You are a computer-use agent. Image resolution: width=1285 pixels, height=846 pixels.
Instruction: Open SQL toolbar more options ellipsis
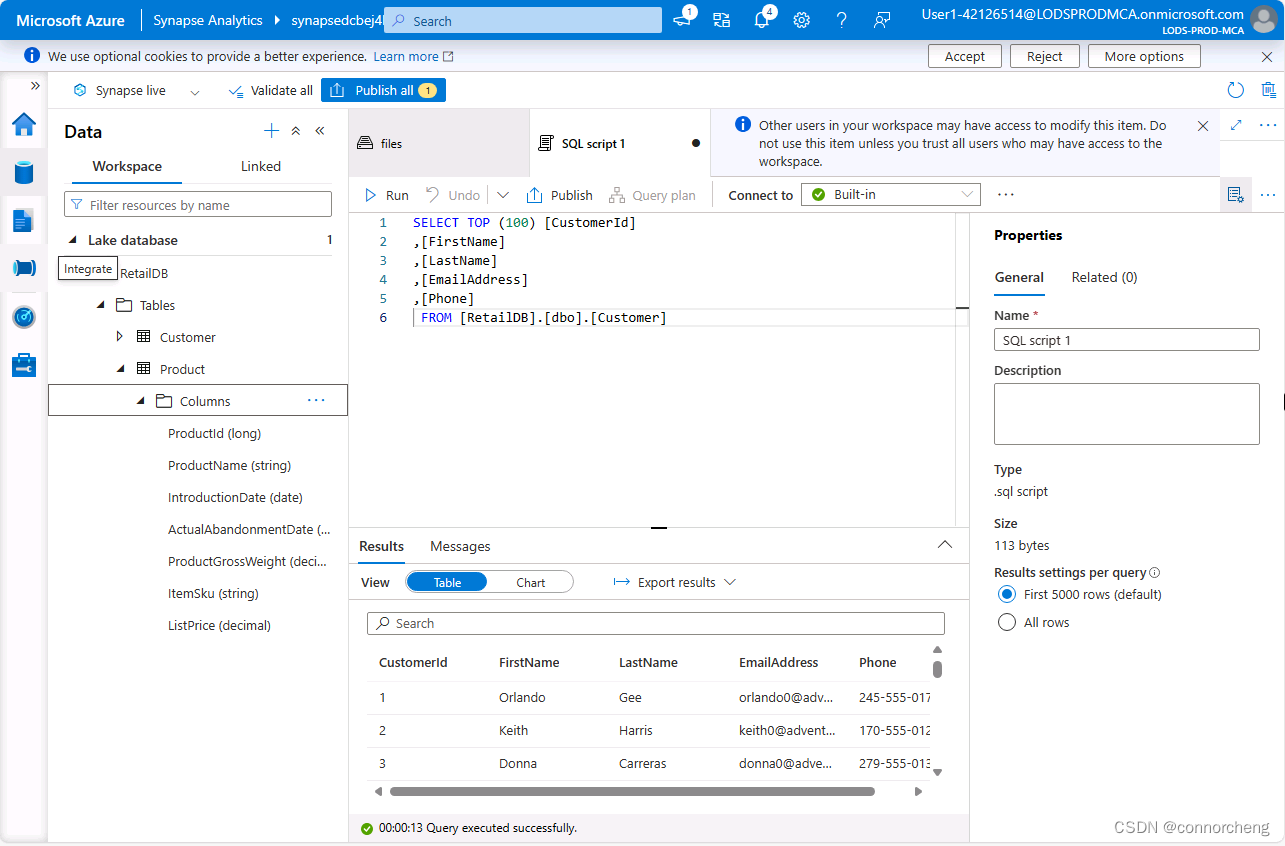(x=1006, y=195)
